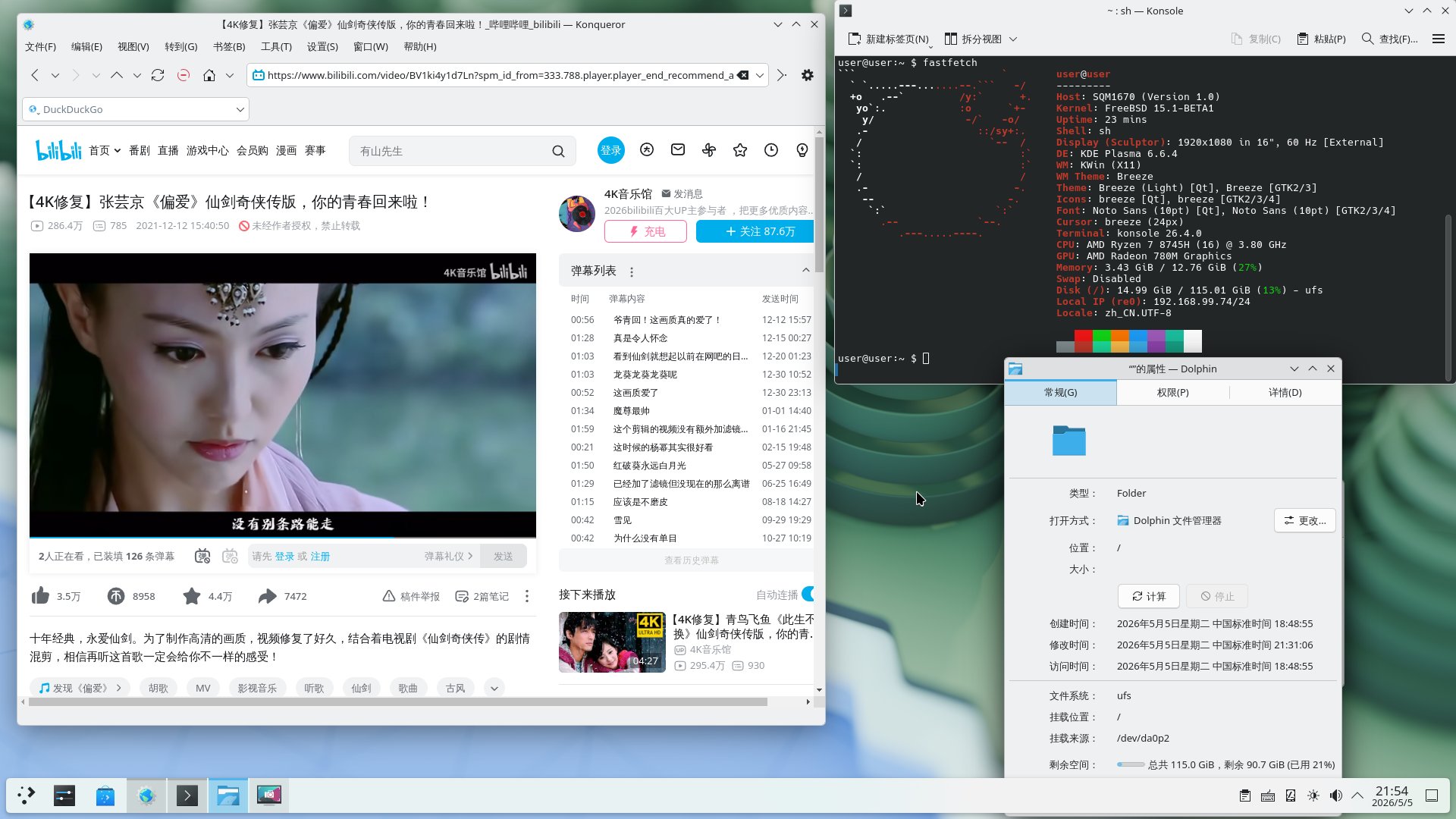
Task: Click the video progress bar
Action: click(x=282, y=537)
